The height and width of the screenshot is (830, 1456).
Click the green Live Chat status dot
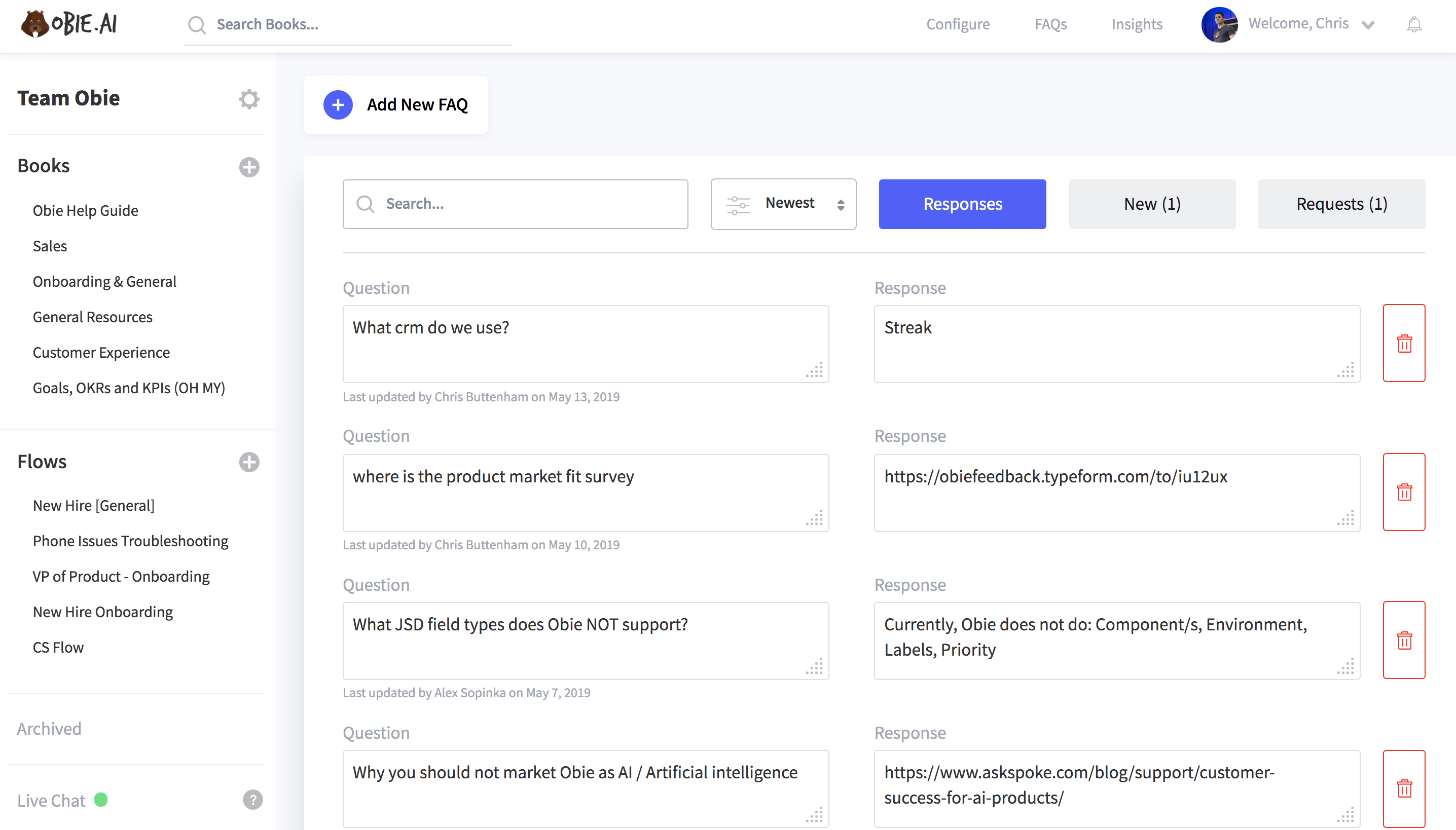101,800
